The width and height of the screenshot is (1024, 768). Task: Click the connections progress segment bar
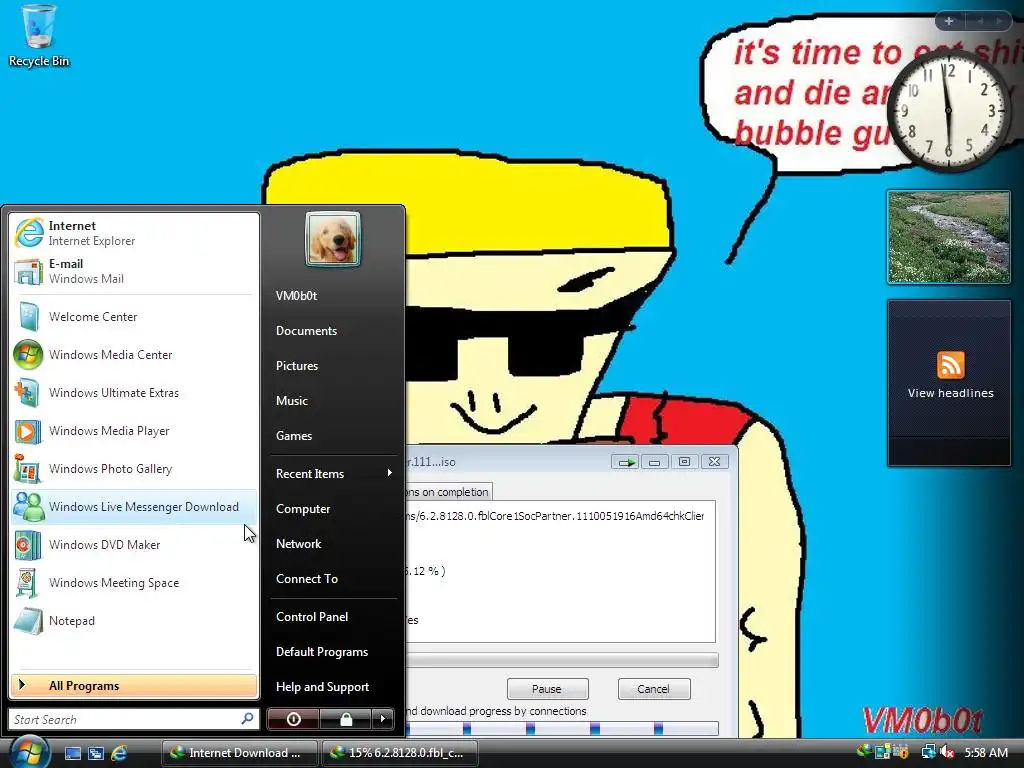[562, 728]
